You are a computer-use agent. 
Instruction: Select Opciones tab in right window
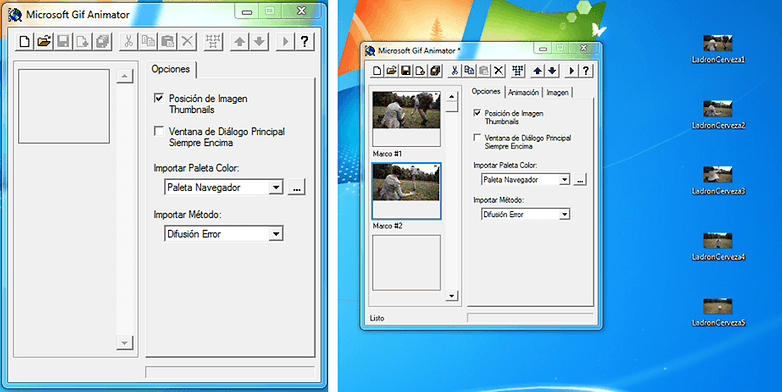[x=486, y=91]
